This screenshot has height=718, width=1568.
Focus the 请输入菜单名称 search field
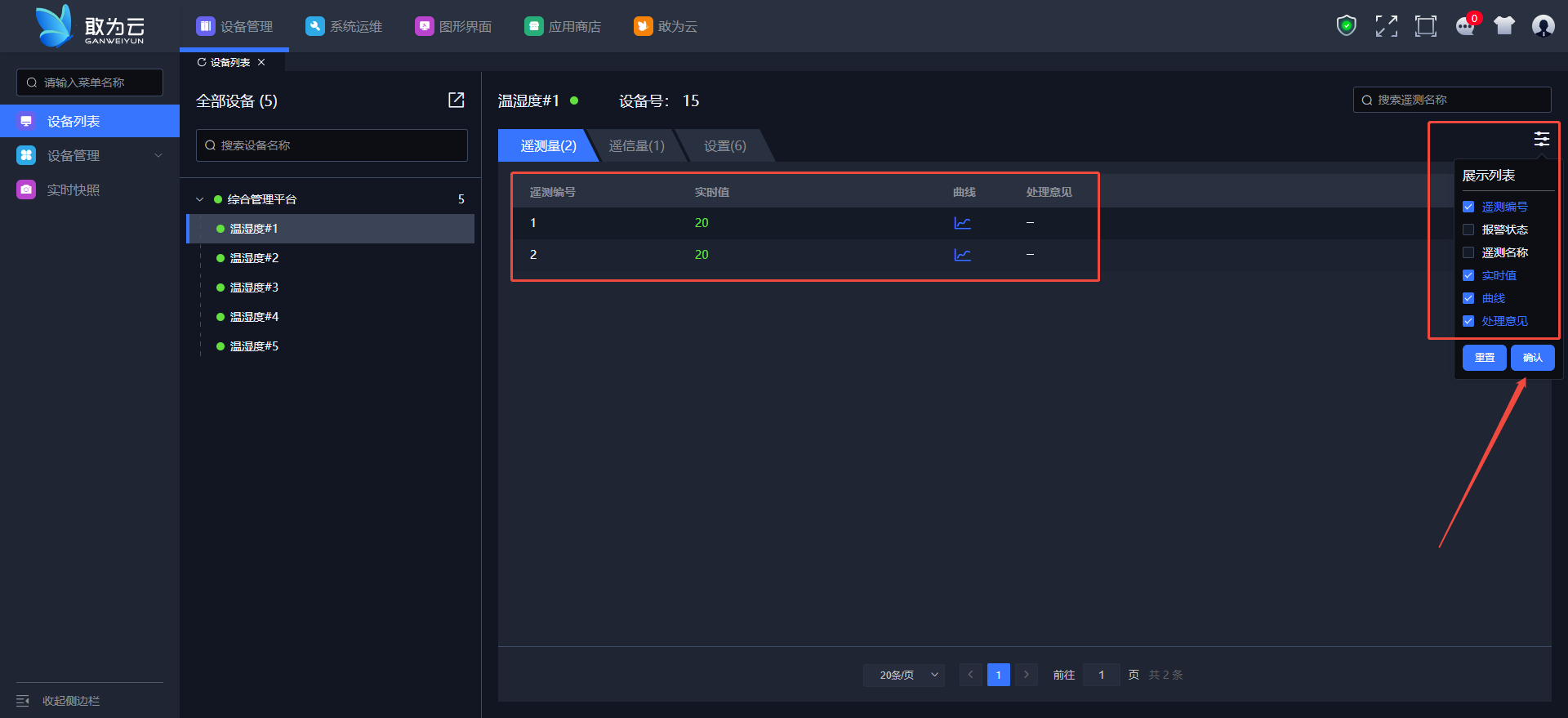[90, 83]
